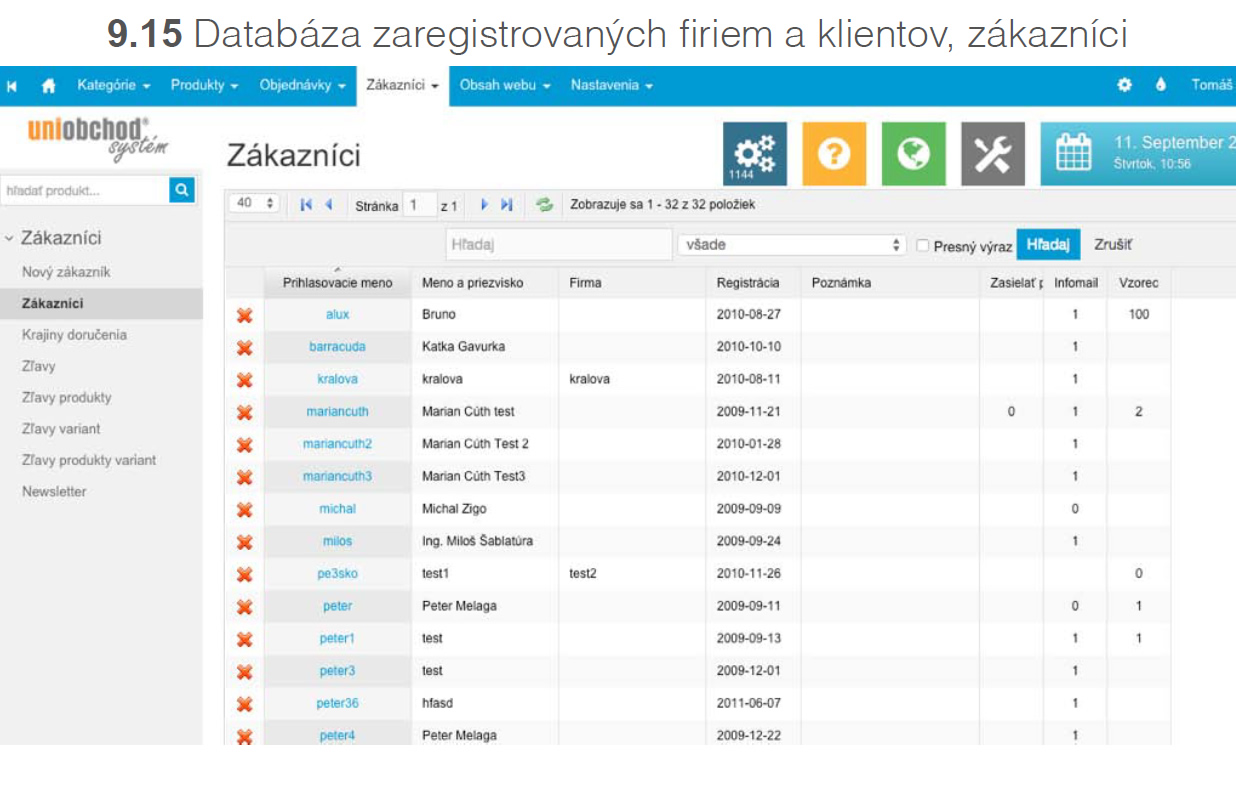
Task: Open the Objednávky menu
Action: 302,86
